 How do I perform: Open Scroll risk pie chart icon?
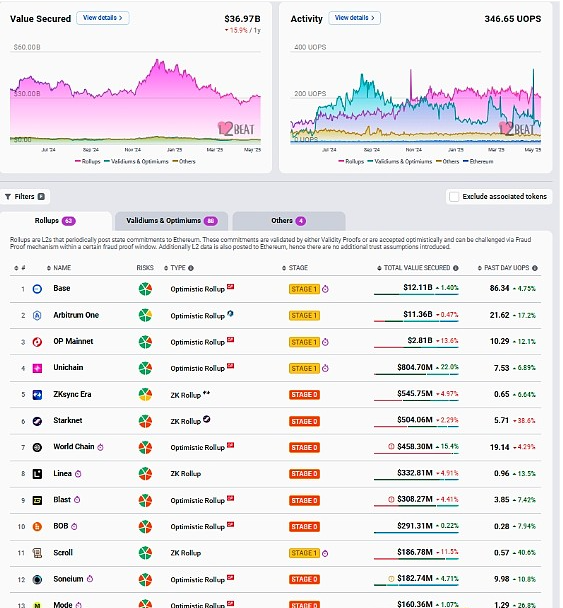click(145, 553)
